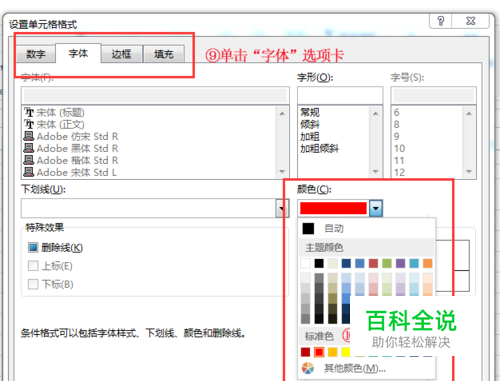
Task: Toggle the 上标 superscript checkbox
Action: [33, 266]
